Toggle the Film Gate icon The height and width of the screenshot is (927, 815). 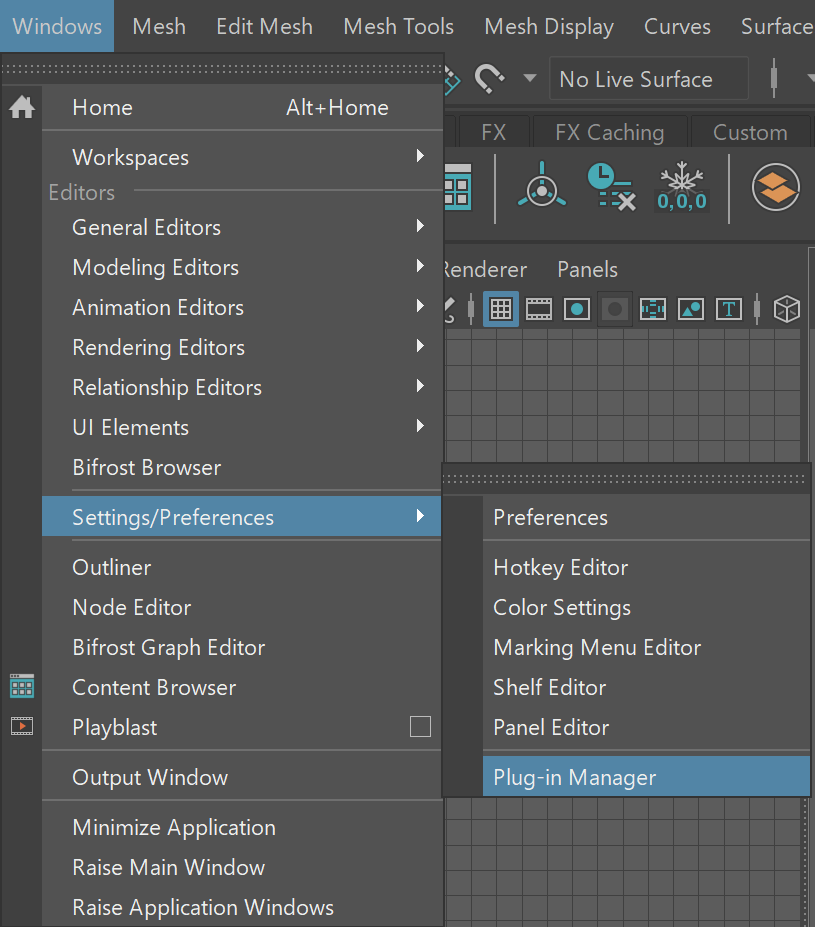pos(538,309)
